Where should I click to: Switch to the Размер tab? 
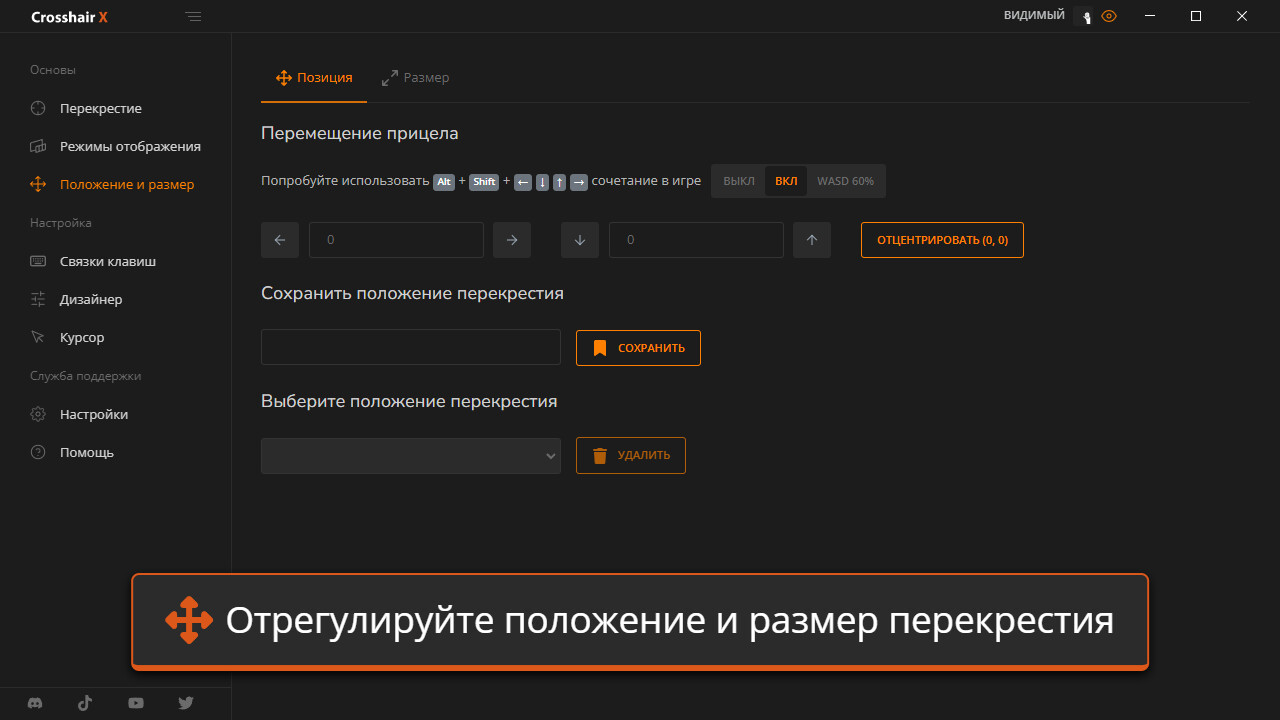(x=415, y=77)
